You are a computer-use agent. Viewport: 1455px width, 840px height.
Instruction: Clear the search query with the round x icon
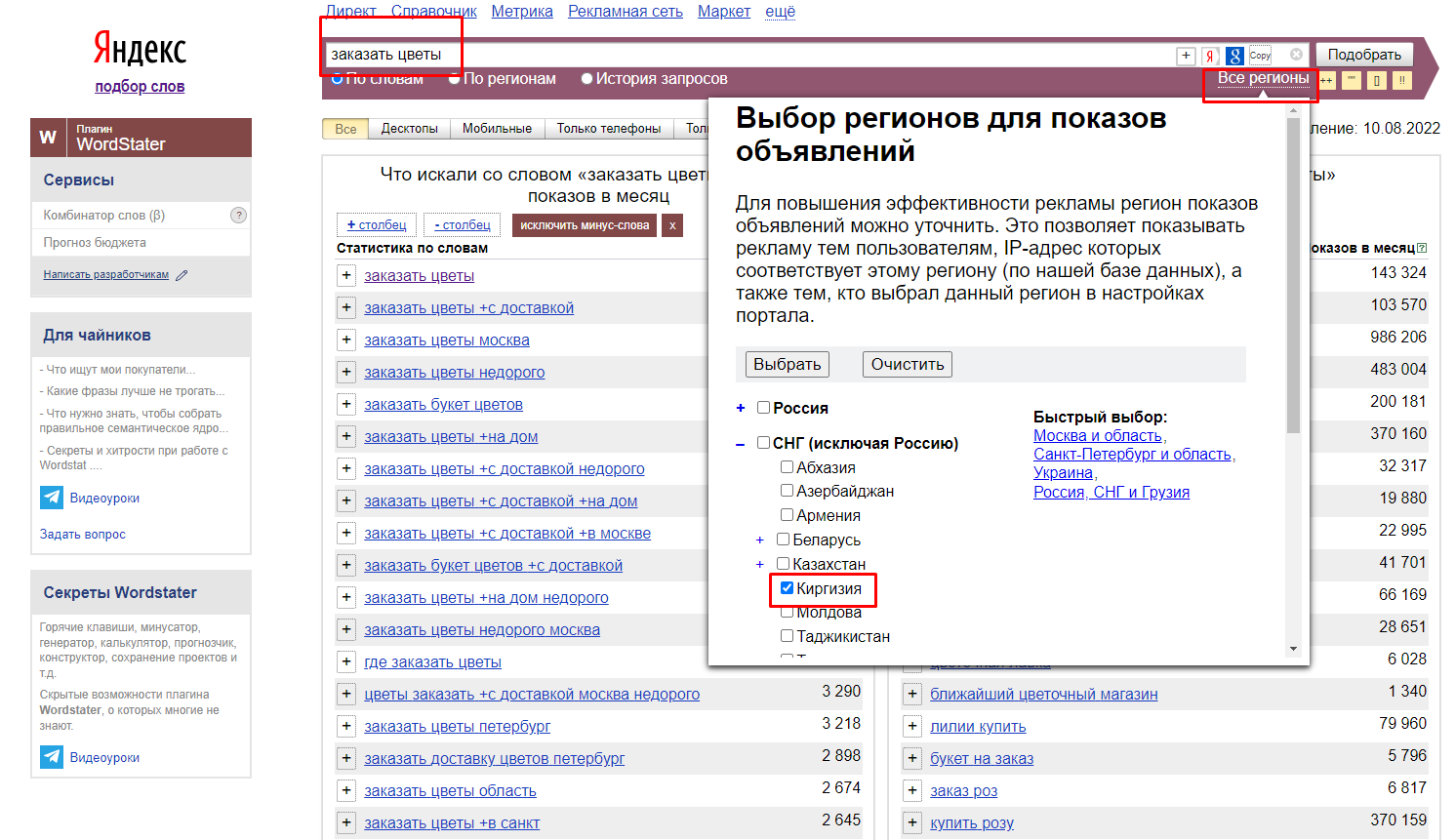[x=1296, y=55]
